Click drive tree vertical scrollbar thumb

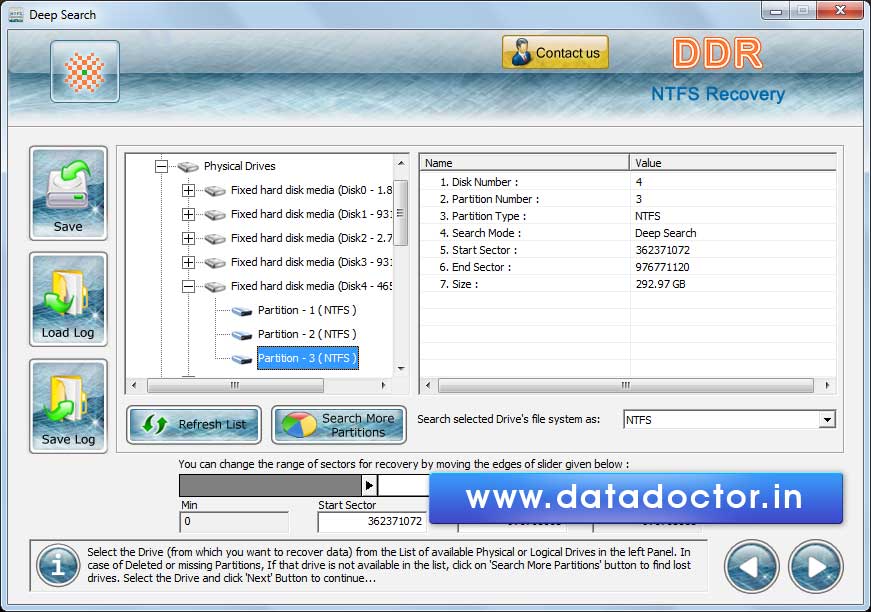[x=401, y=212]
